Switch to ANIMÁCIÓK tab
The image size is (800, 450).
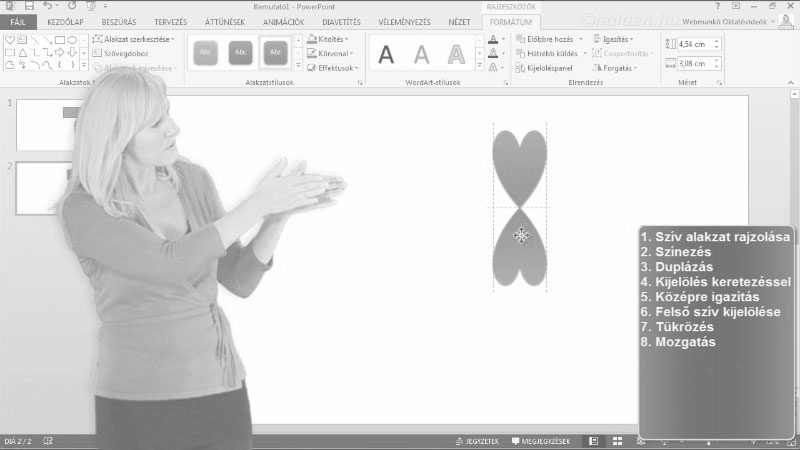click(284, 22)
